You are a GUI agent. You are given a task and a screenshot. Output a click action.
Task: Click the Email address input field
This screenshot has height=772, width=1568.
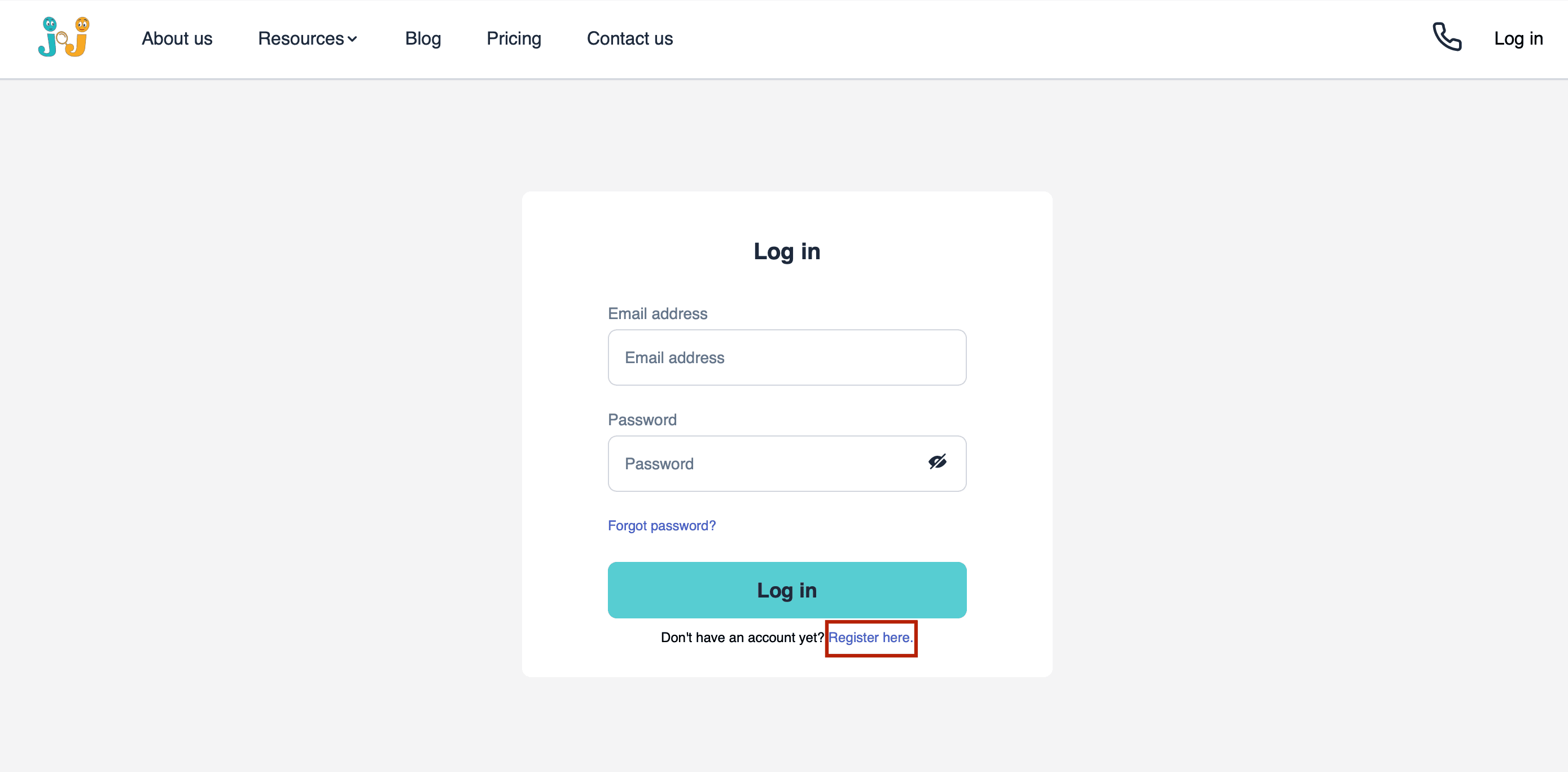click(x=787, y=357)
